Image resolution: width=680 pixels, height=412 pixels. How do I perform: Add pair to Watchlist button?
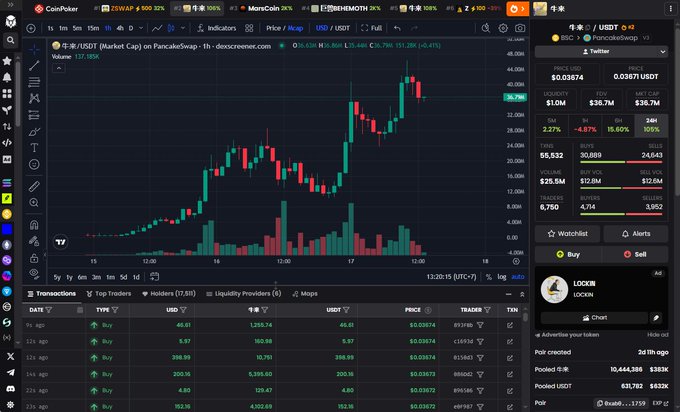coord(567,234)
